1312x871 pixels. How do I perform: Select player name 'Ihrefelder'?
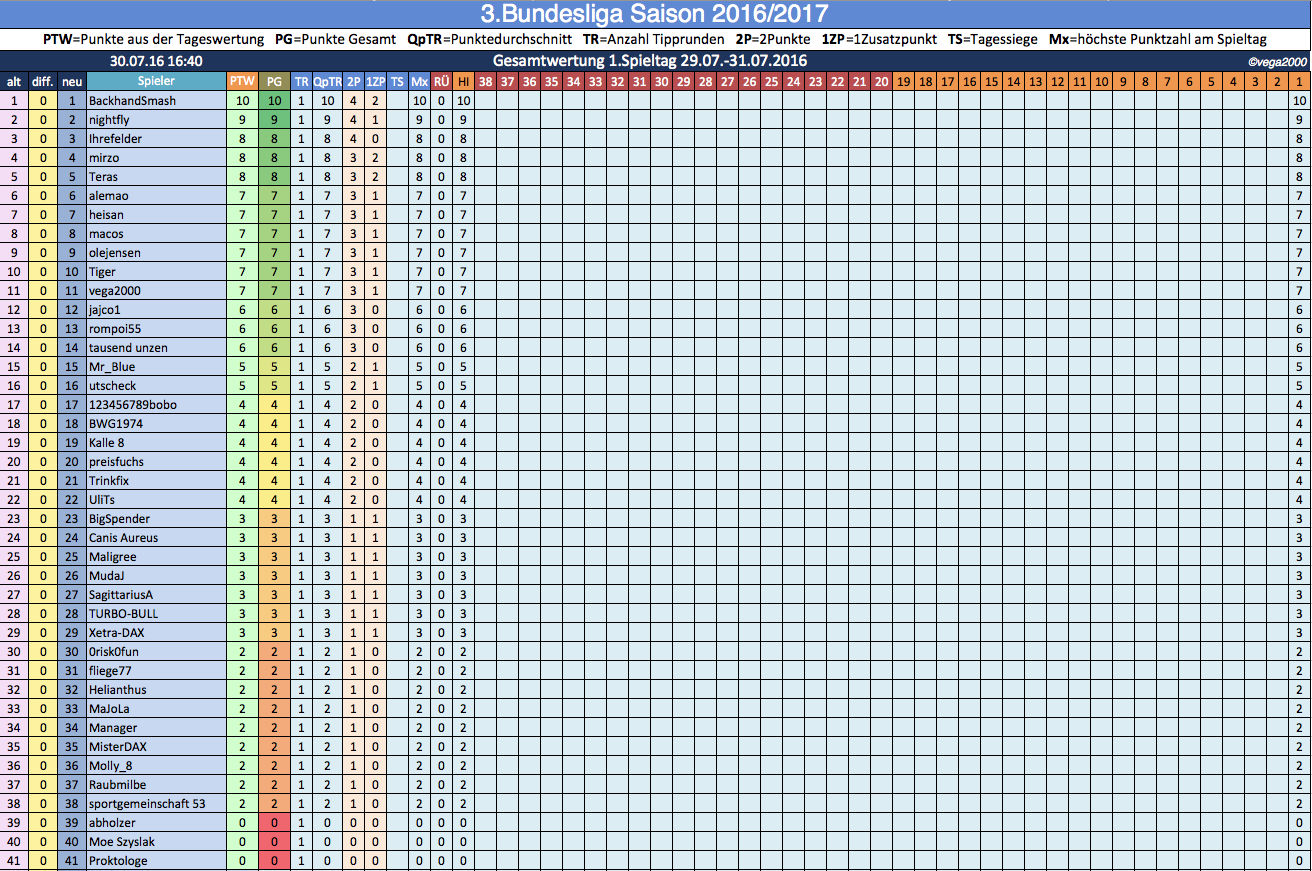pyautogui.click(x=115, y=139)
